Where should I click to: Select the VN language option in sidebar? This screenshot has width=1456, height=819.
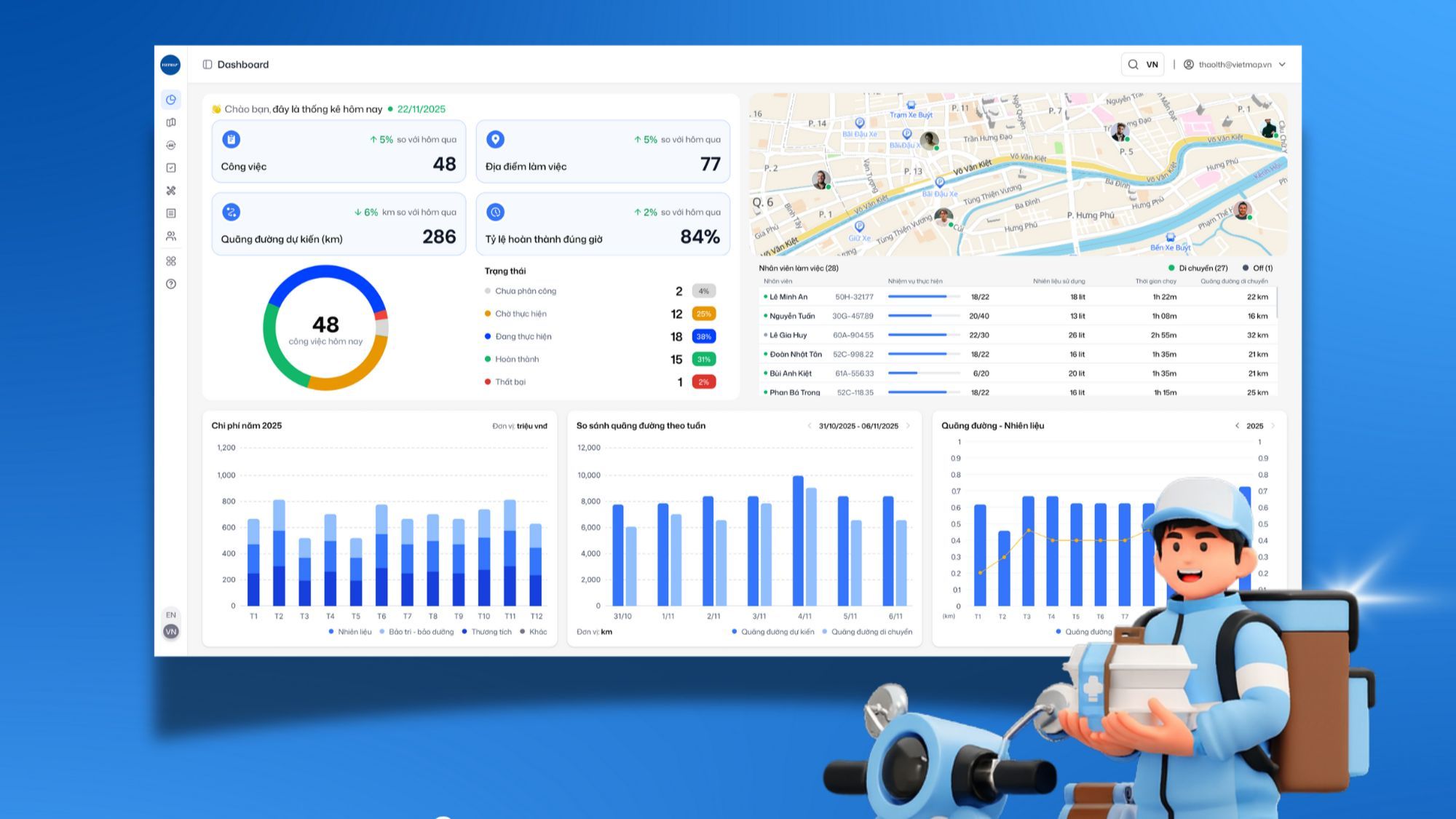click(171, 631)
